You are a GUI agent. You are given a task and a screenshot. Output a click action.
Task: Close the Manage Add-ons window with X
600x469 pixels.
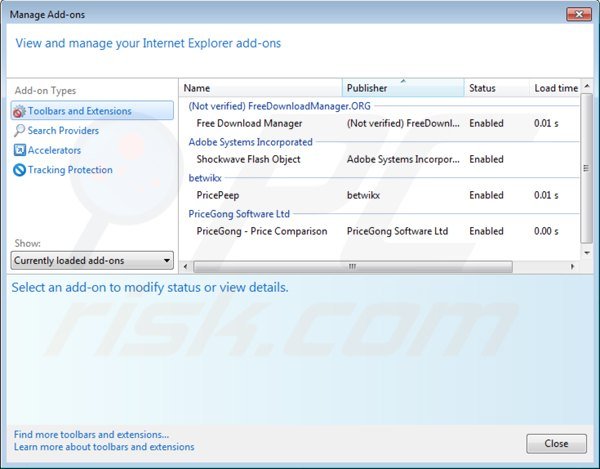coord(579,15)
